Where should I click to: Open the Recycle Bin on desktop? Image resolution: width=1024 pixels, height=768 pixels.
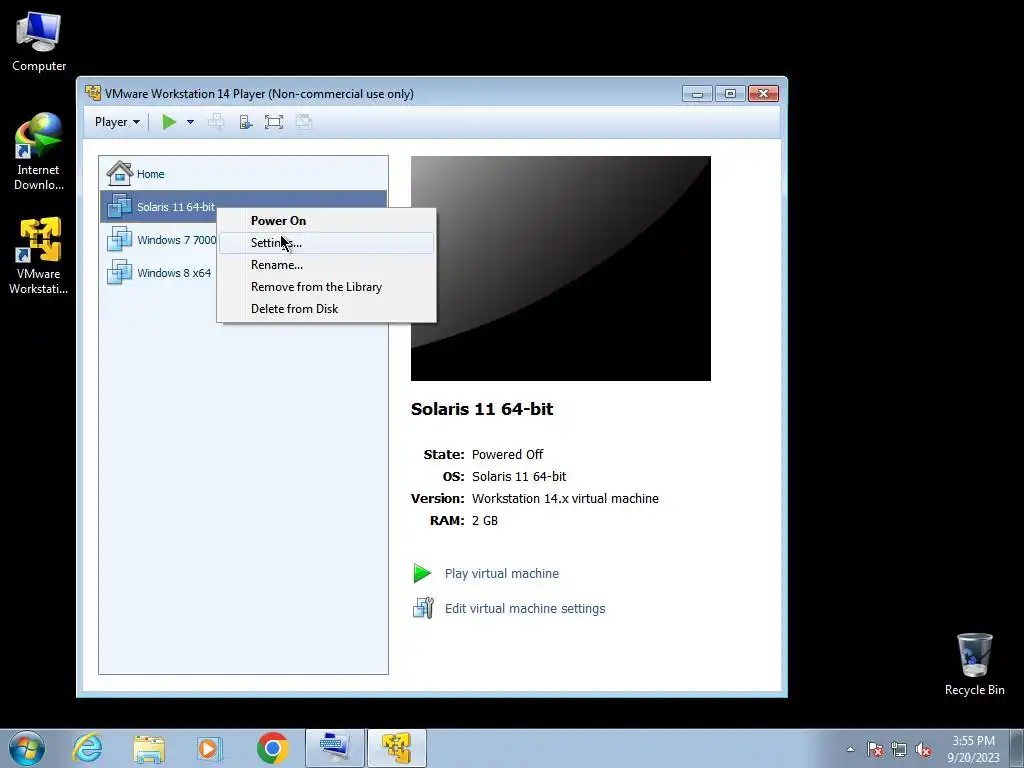point(974,664)
